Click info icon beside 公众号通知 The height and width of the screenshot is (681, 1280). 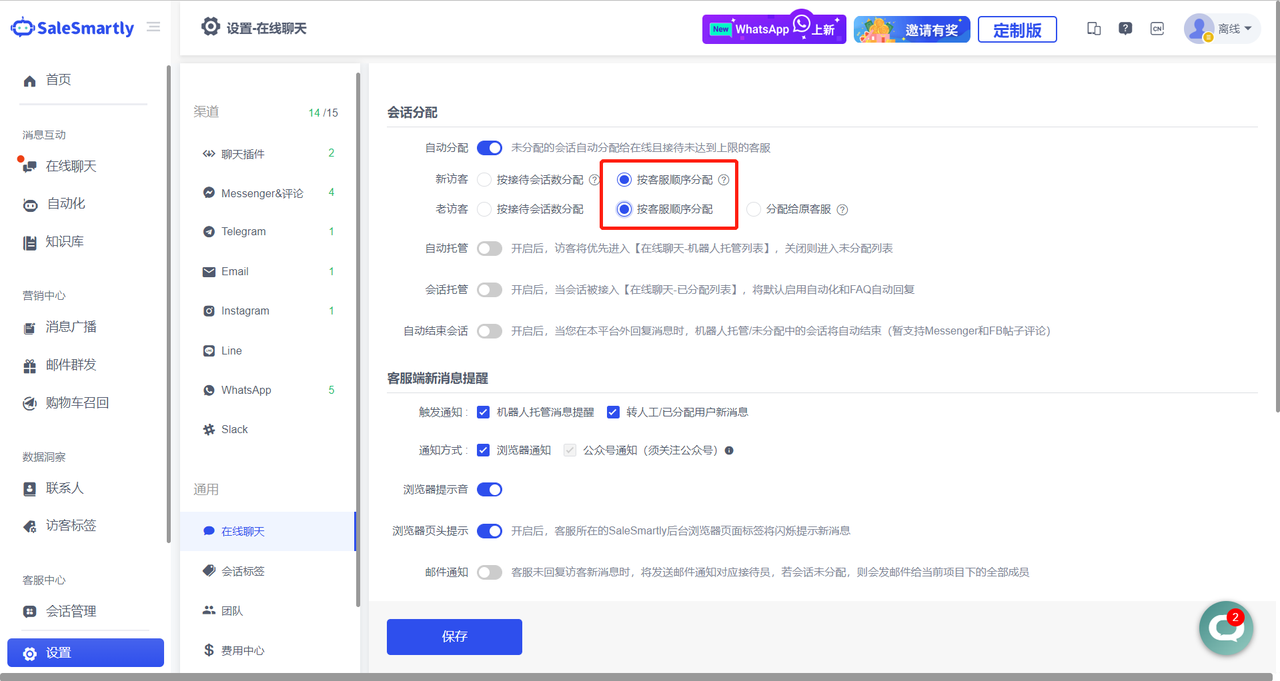tap(729, 451)
